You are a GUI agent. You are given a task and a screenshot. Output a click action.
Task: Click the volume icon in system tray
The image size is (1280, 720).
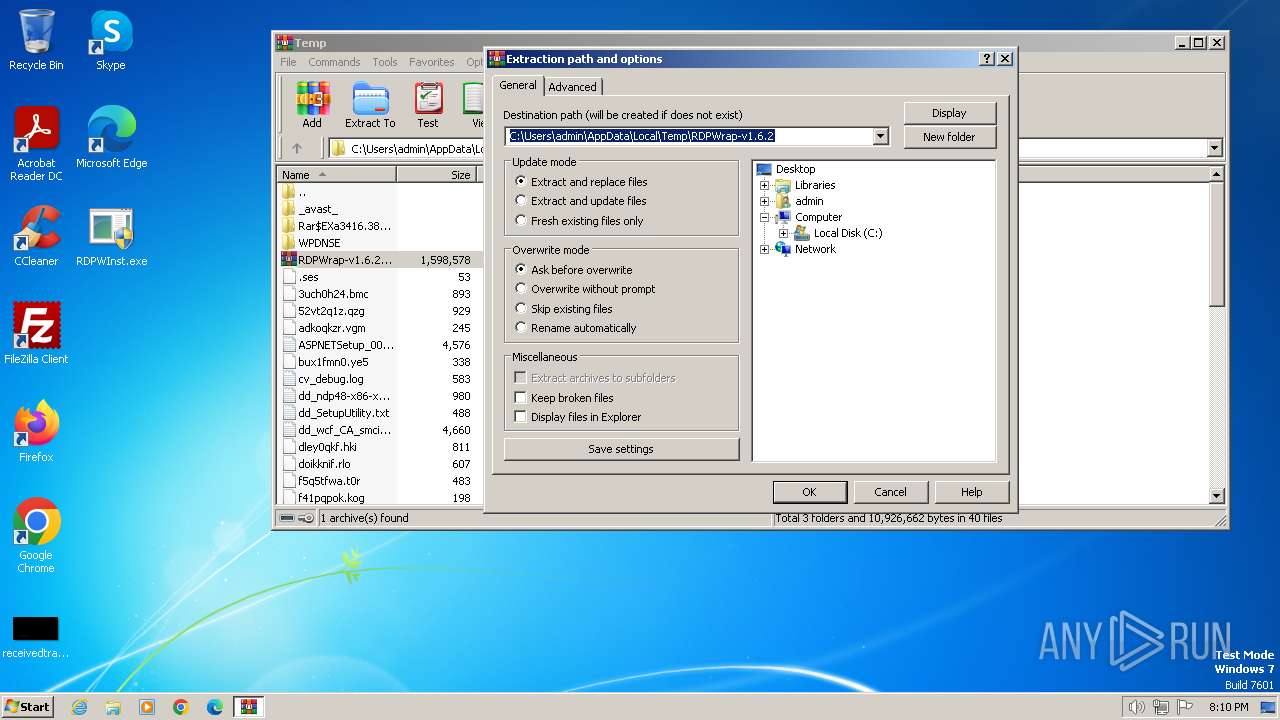pos(1136,707)
